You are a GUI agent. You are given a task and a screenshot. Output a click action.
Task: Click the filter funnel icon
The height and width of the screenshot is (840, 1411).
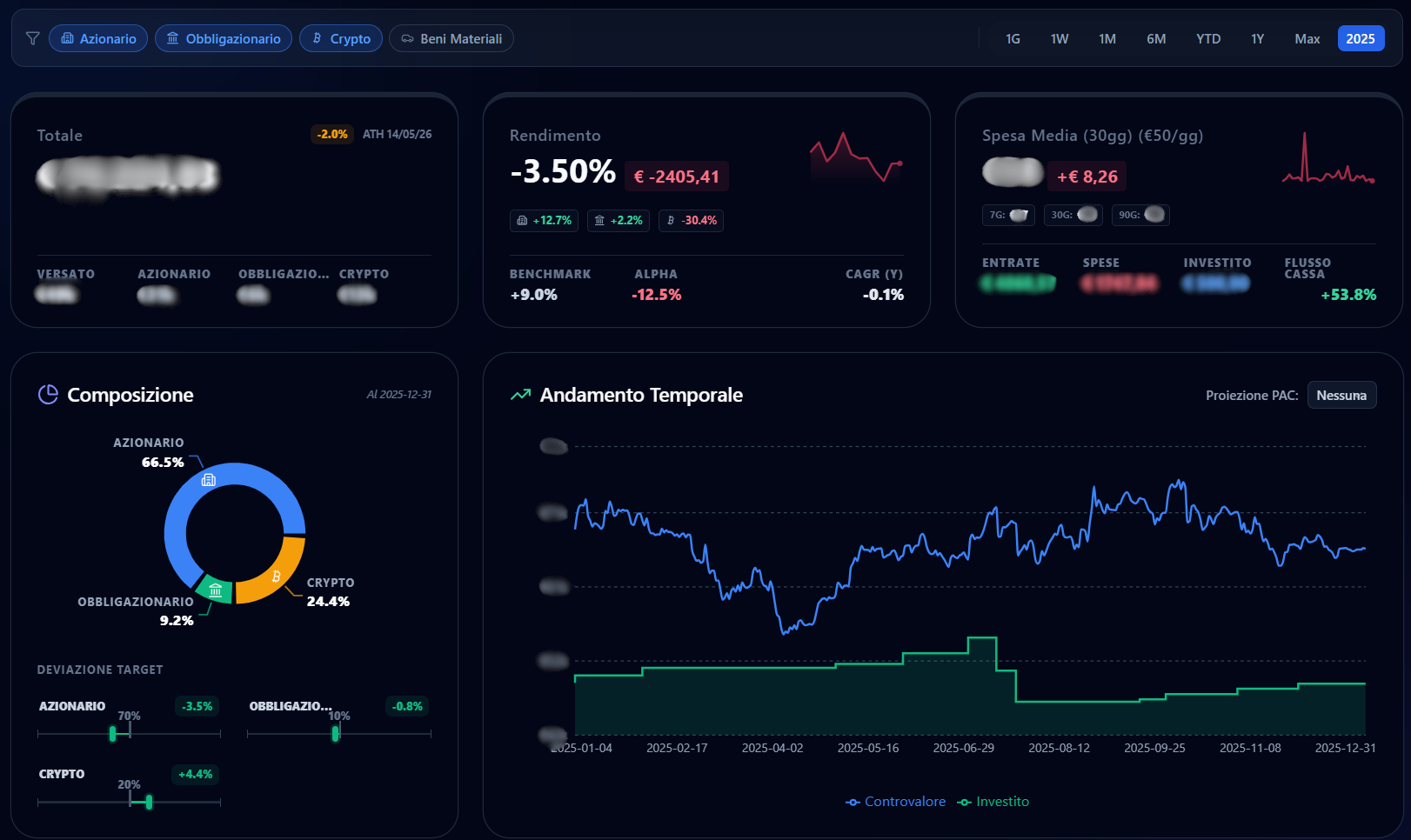(x=33, y=38)
